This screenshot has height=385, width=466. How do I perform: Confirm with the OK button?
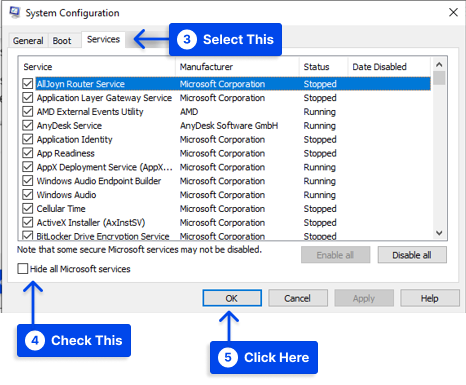tap(232, 298)
